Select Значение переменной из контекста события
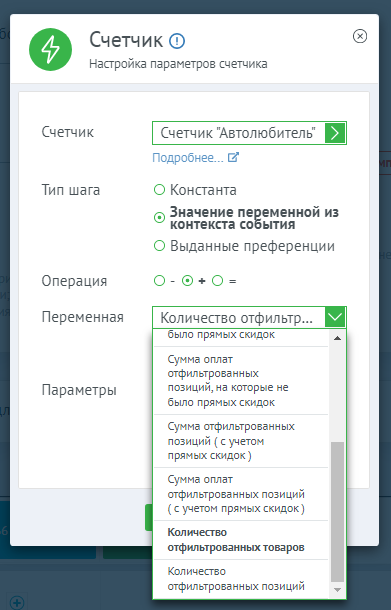The image size is (391, 610). [x=246, y=218]
